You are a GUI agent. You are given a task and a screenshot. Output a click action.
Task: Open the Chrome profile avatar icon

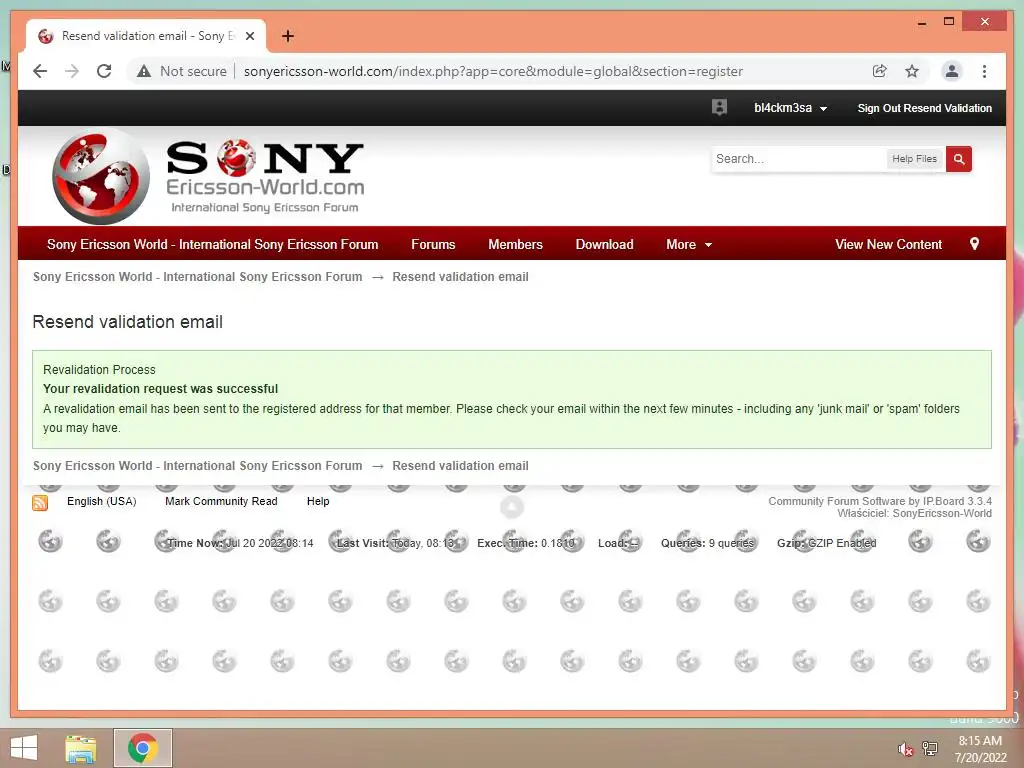pos(952,71)
